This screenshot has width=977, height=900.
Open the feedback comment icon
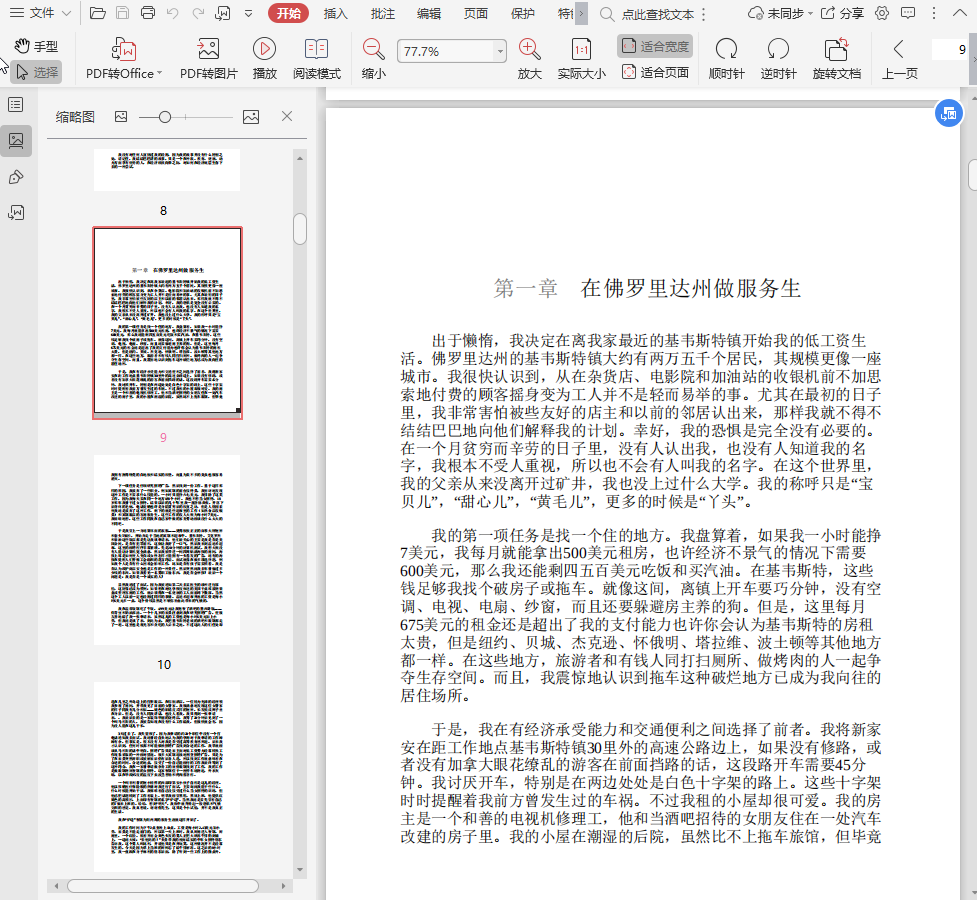point(908,13)
